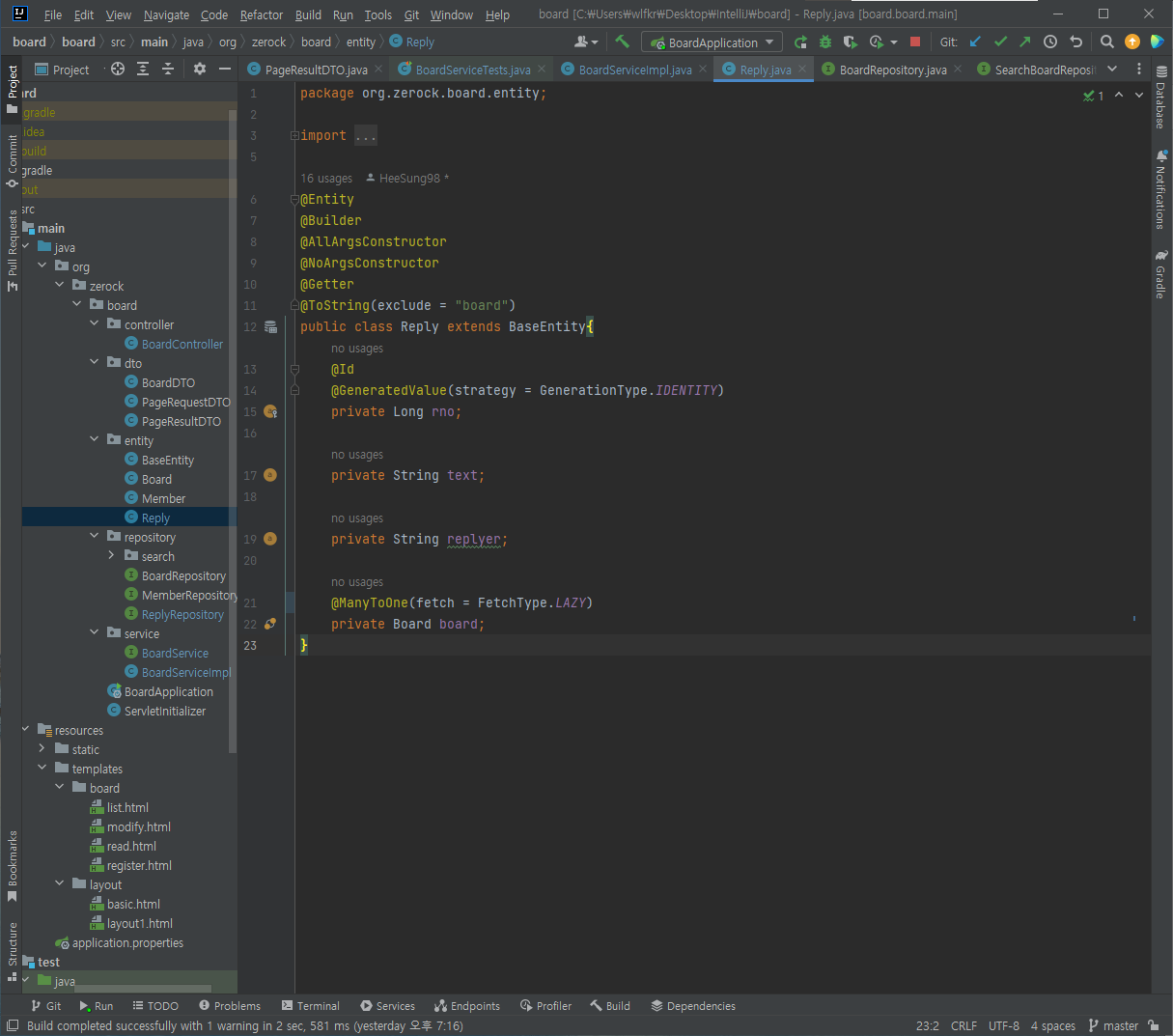
Task: Collapse the entity package
Action: (95, 440)
